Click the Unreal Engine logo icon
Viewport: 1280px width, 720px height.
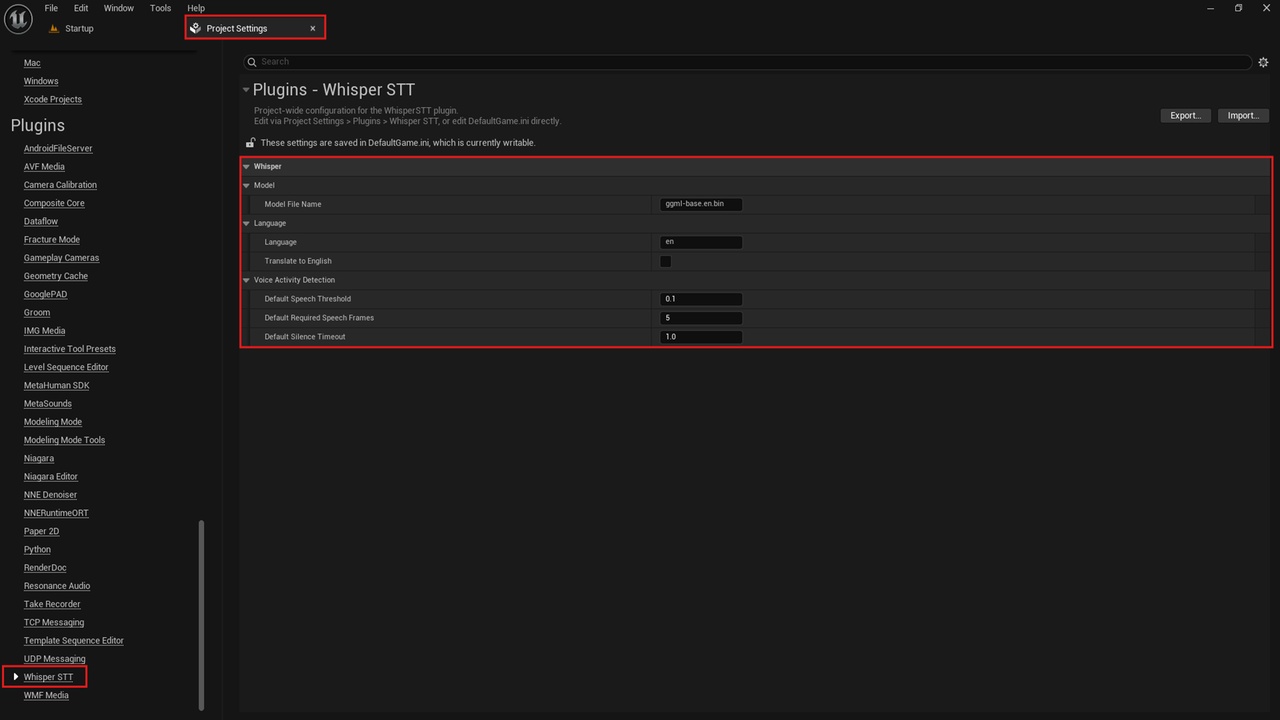tap(18, 19)
